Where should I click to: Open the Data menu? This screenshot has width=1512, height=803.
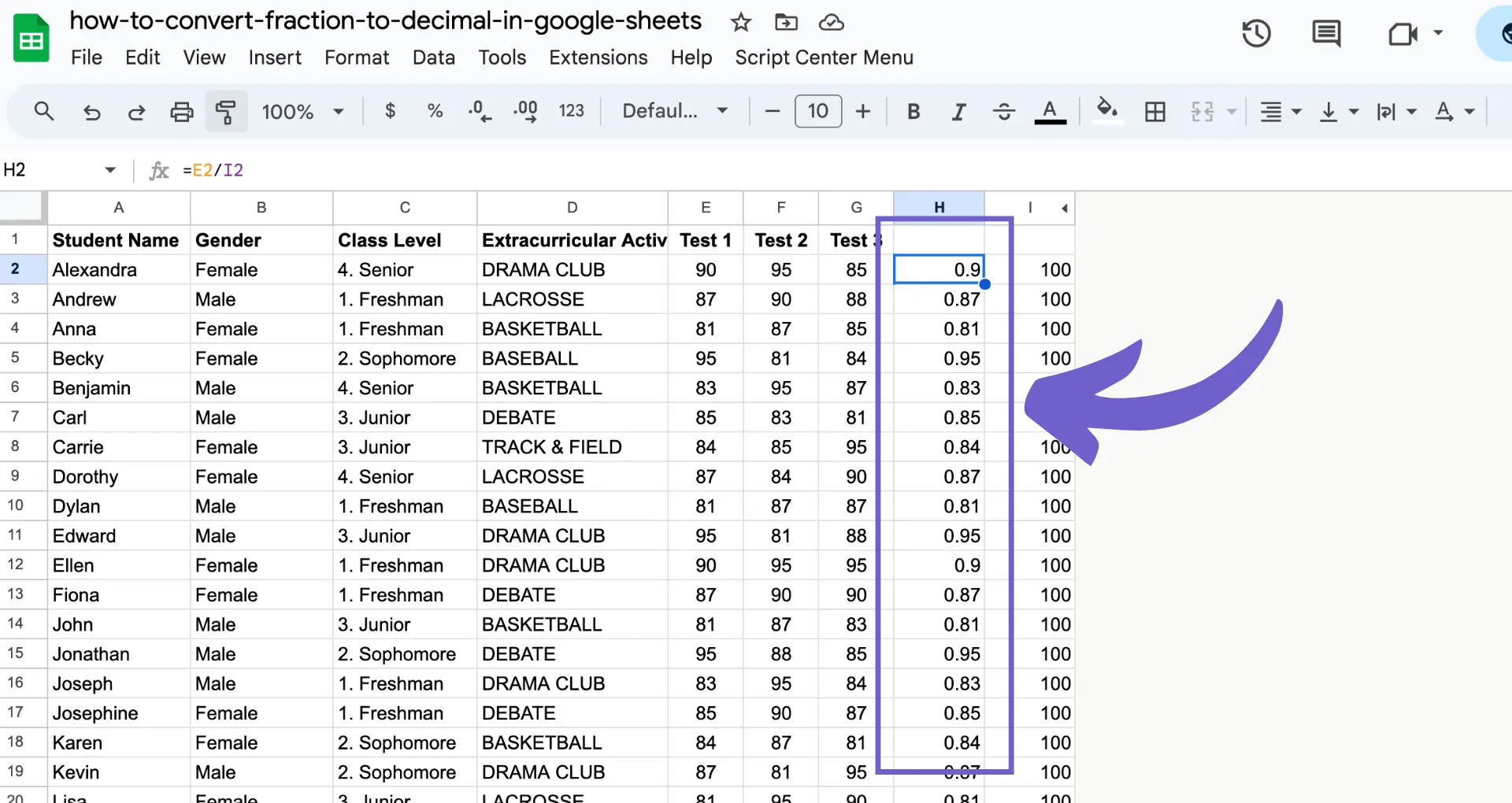point(433,57)
